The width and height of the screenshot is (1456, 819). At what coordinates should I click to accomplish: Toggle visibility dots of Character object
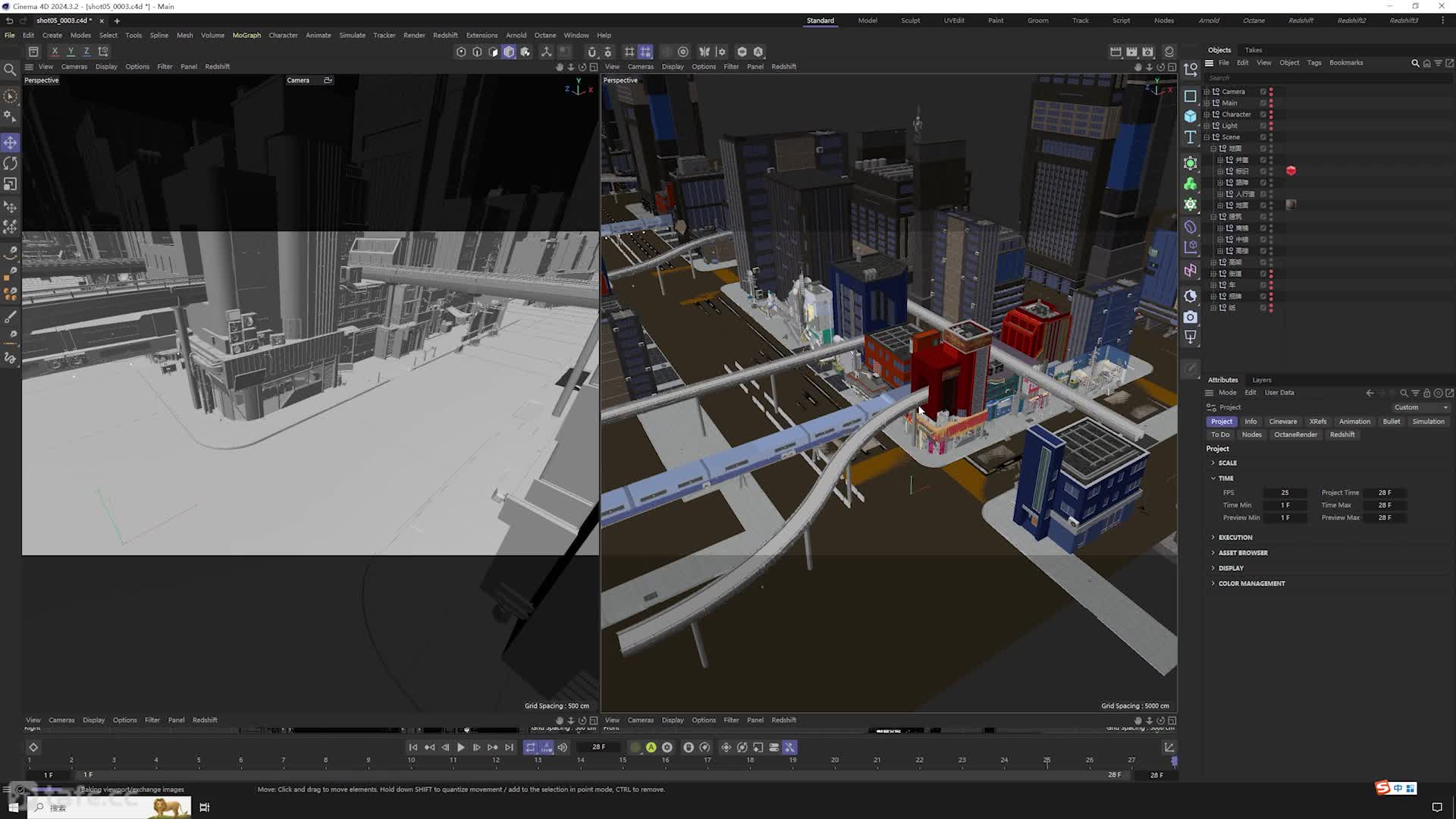pyautogui.click(x=1271, y=115)
